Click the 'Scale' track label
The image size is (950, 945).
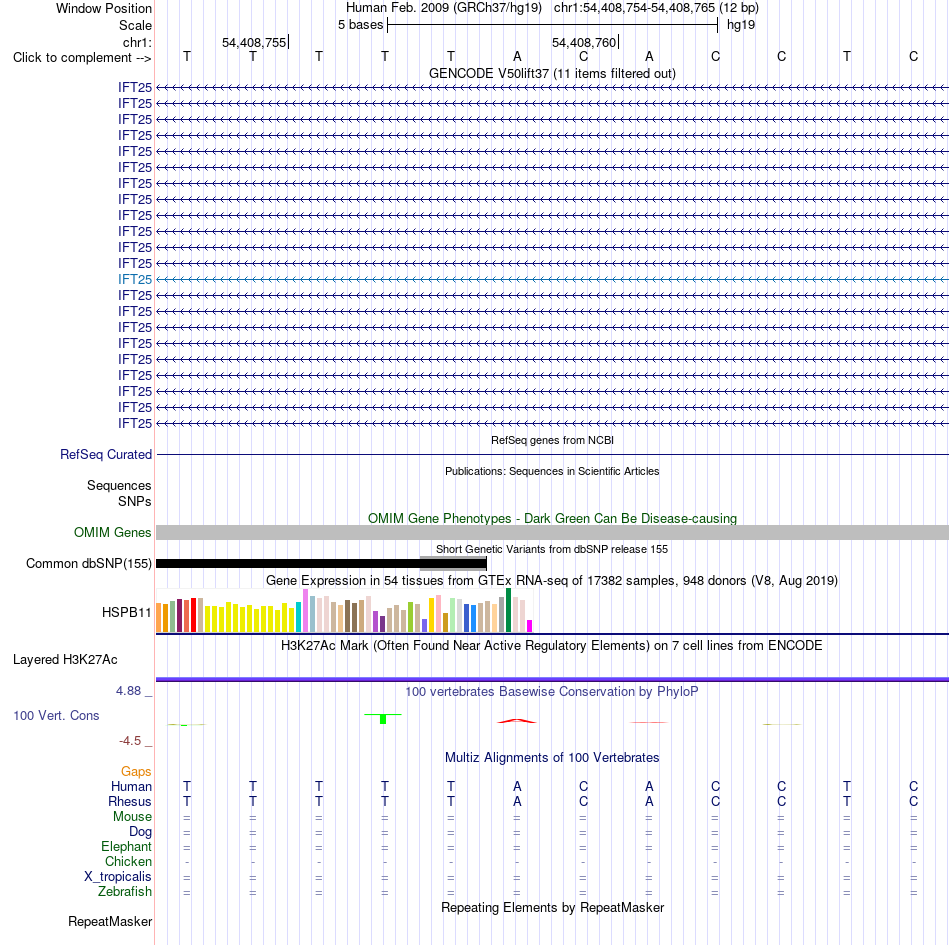135,25
